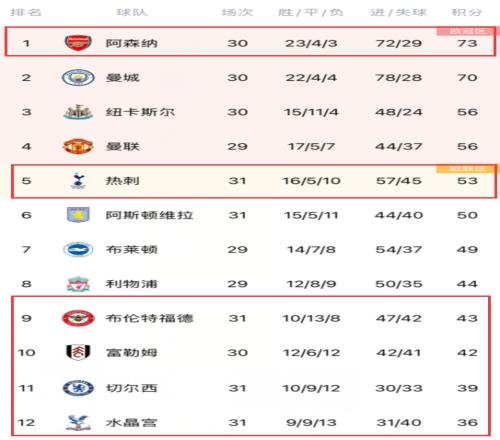Viewport: 500px width, 440px height.
Task: Open team name 阿斯顿维拉
Action: [x=149, y=215]
